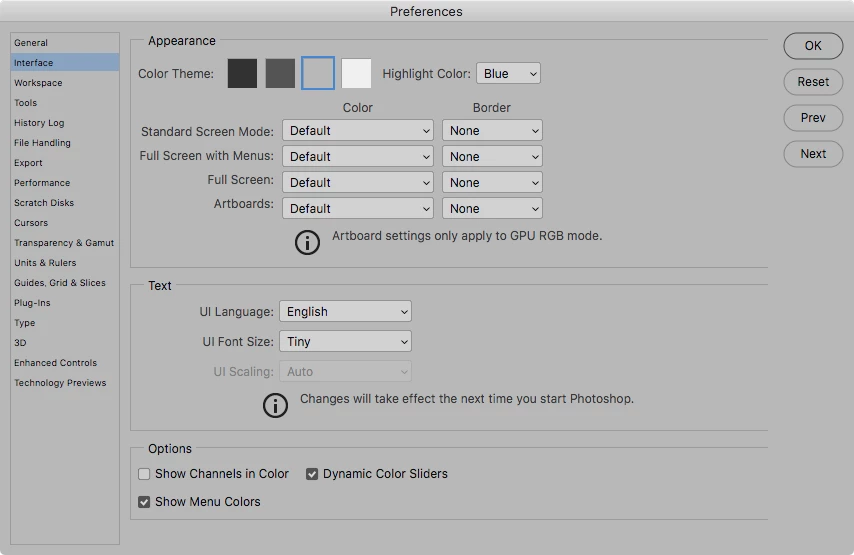Open Tools preferences section
Image resolution: width=854 pixels, height=555 pixels.
click(65, 103)
